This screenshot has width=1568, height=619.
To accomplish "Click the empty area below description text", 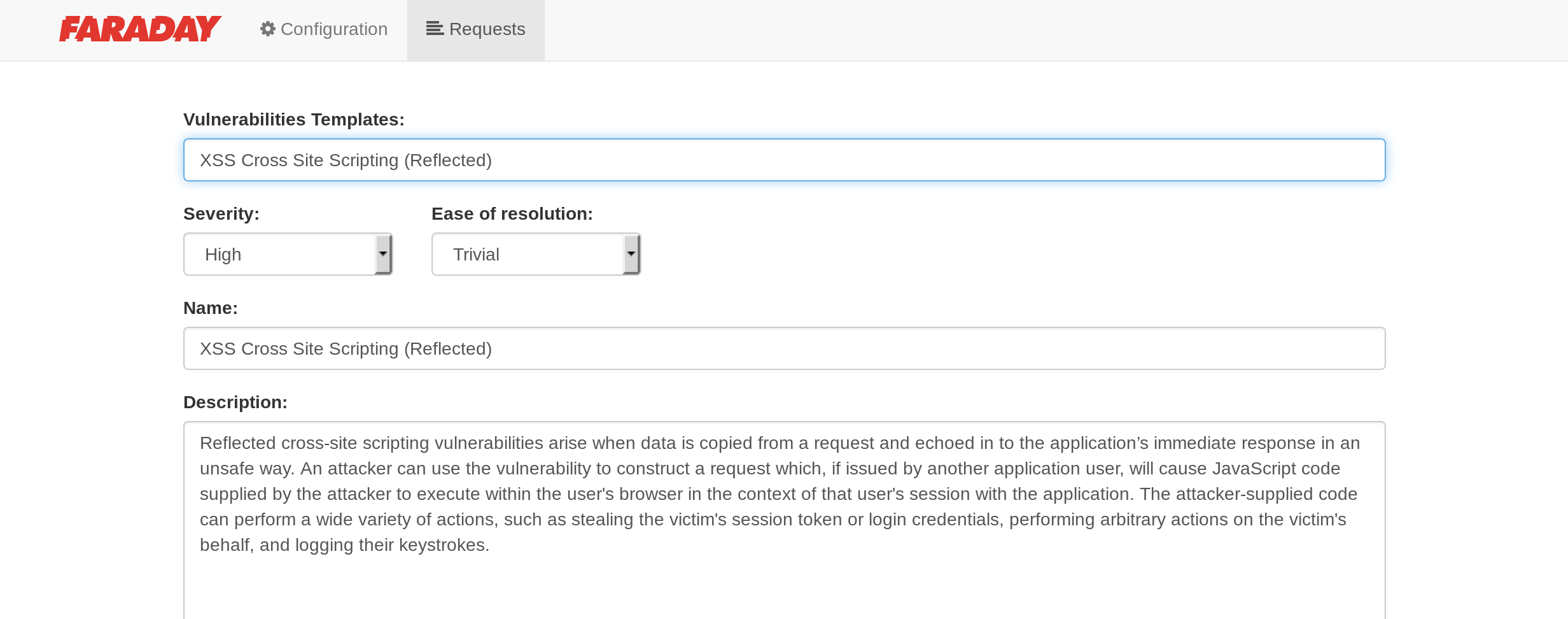I will (x=784, y=589).
